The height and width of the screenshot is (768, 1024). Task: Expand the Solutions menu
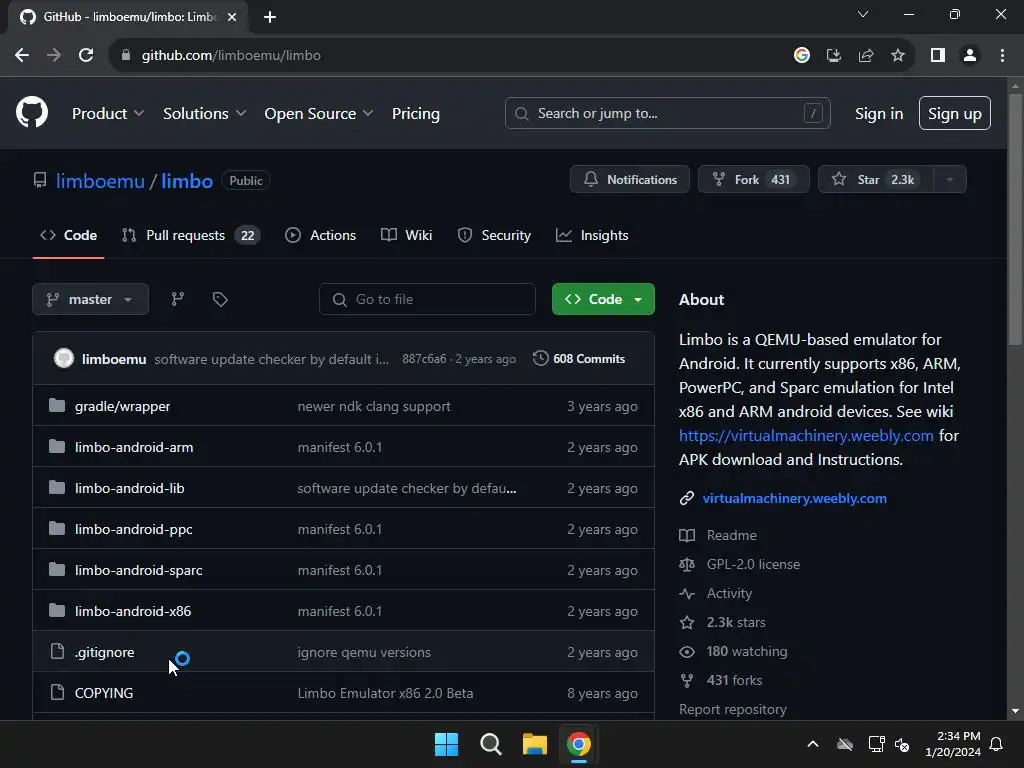204,114
